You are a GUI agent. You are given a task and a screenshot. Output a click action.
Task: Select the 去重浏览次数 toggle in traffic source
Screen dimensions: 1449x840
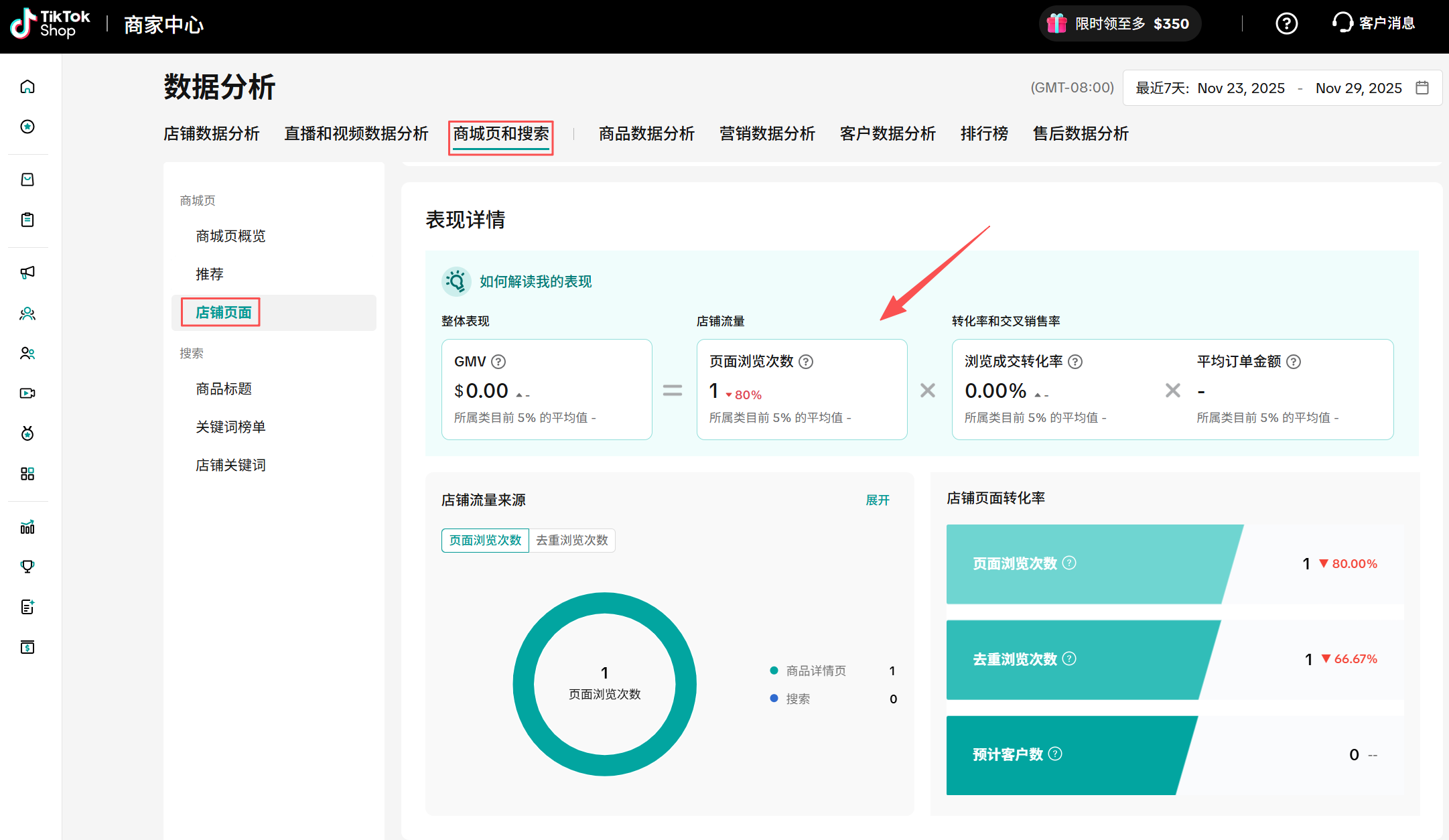point(572,541)
